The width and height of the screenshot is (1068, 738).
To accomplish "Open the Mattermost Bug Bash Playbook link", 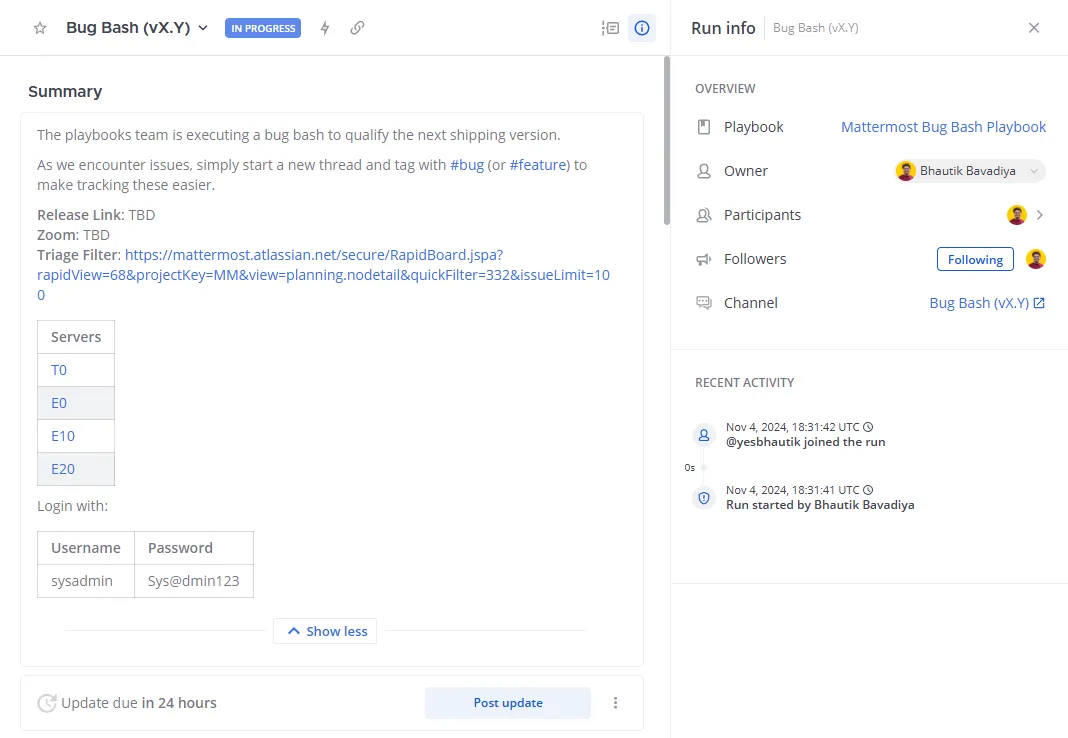I will click(x=943, y=127).
